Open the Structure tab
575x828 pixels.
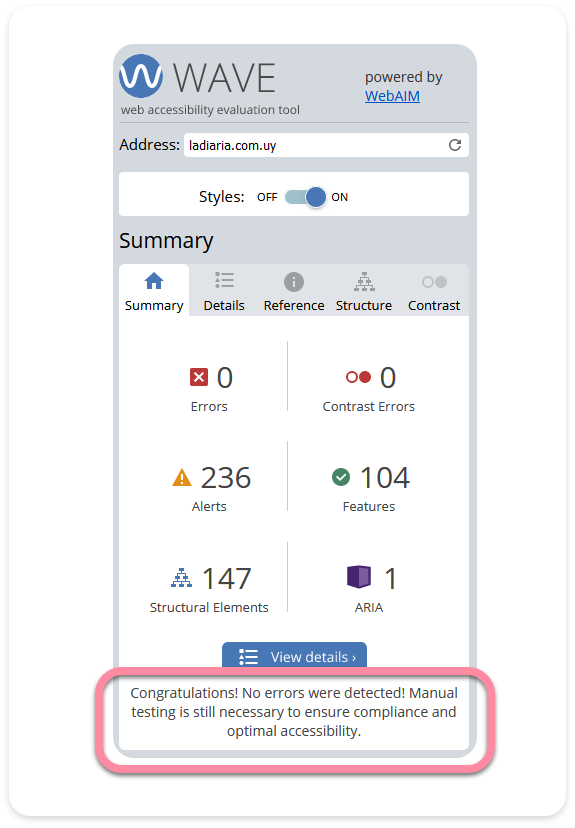pos(364,291)
